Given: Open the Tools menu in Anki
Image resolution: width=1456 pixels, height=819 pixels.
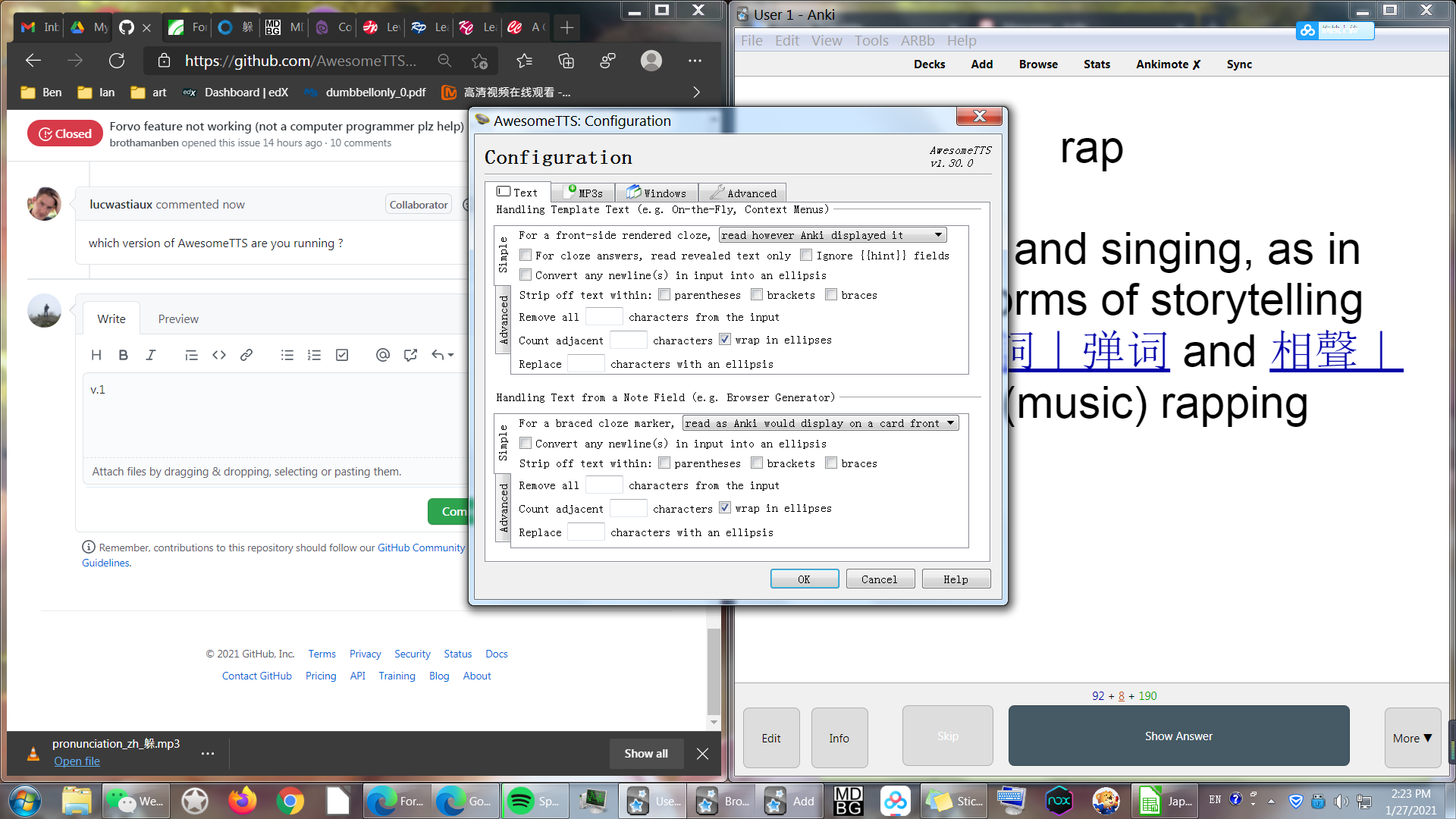Looking at the screenshot, I should (871, 41).
